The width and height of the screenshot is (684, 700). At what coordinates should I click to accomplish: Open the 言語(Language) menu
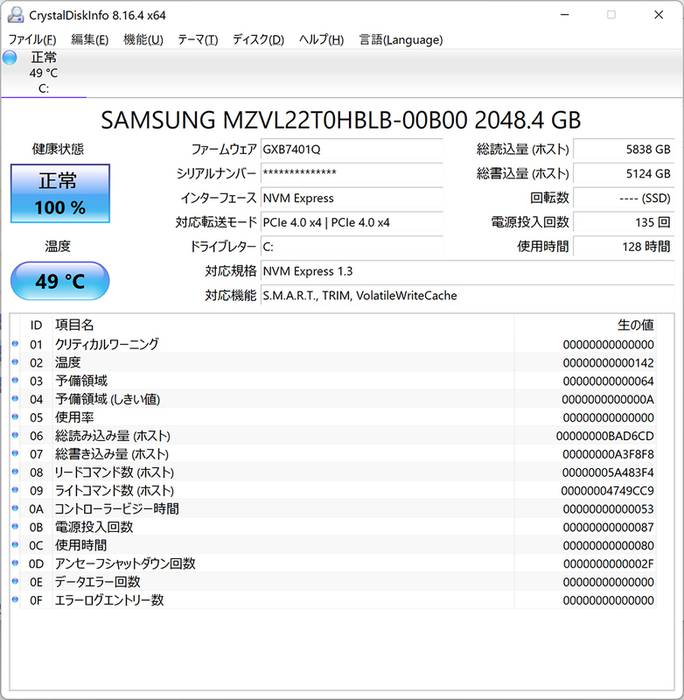click(401, 40)
